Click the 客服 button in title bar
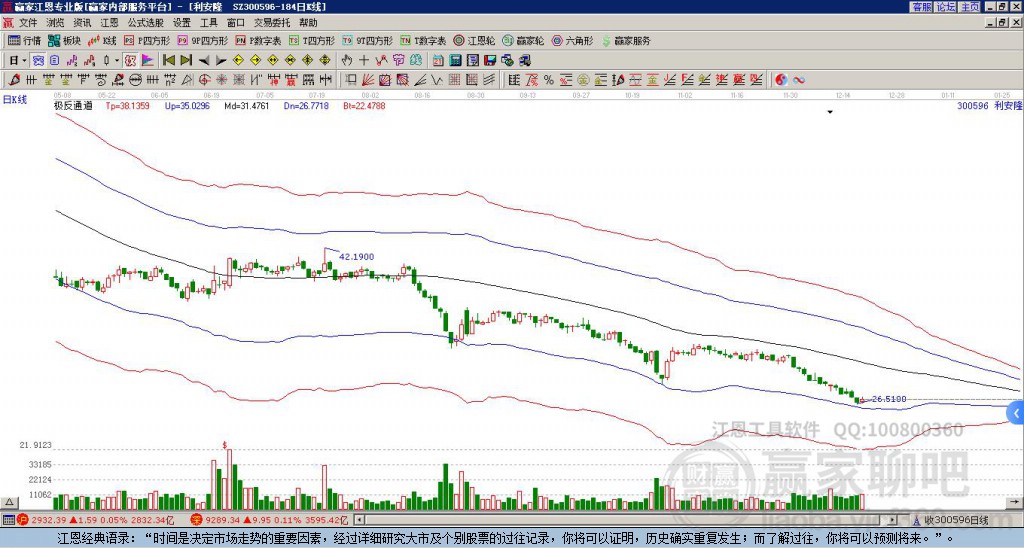This screenshot has width=1024, height=548. pyautogui.click(x=921, y=7)
